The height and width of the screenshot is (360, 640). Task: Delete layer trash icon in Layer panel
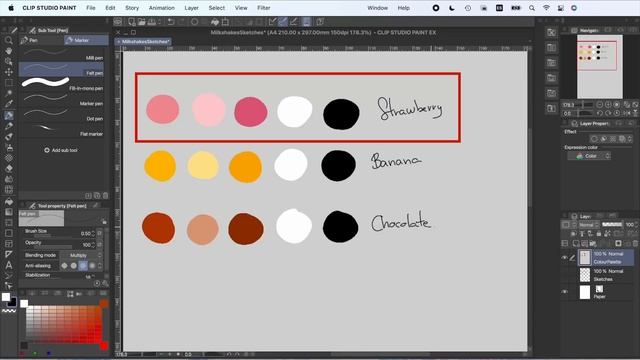coord(635,243)
